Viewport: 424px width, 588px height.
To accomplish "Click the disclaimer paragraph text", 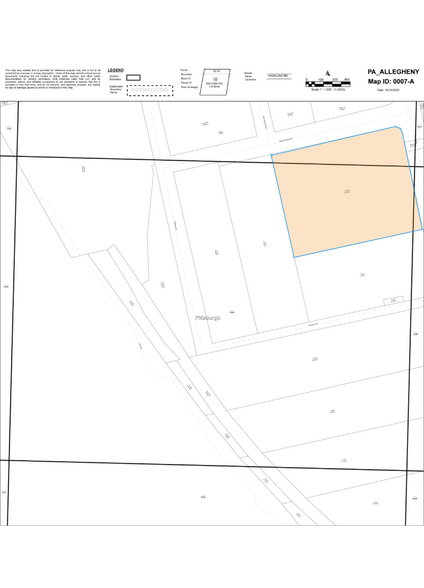I will (52, 79).
